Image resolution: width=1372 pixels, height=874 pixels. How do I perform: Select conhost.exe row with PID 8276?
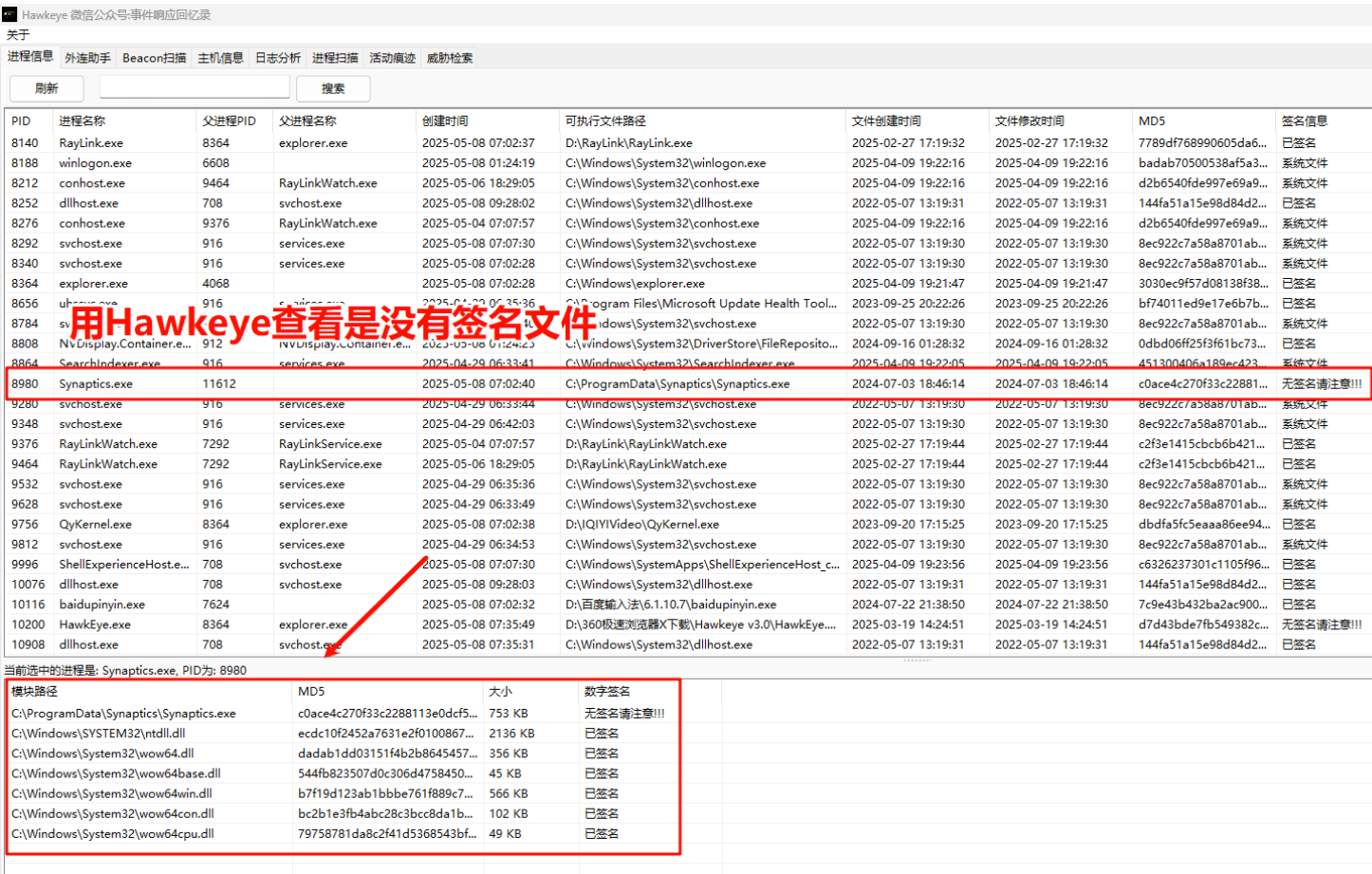[x=688, y=223]
